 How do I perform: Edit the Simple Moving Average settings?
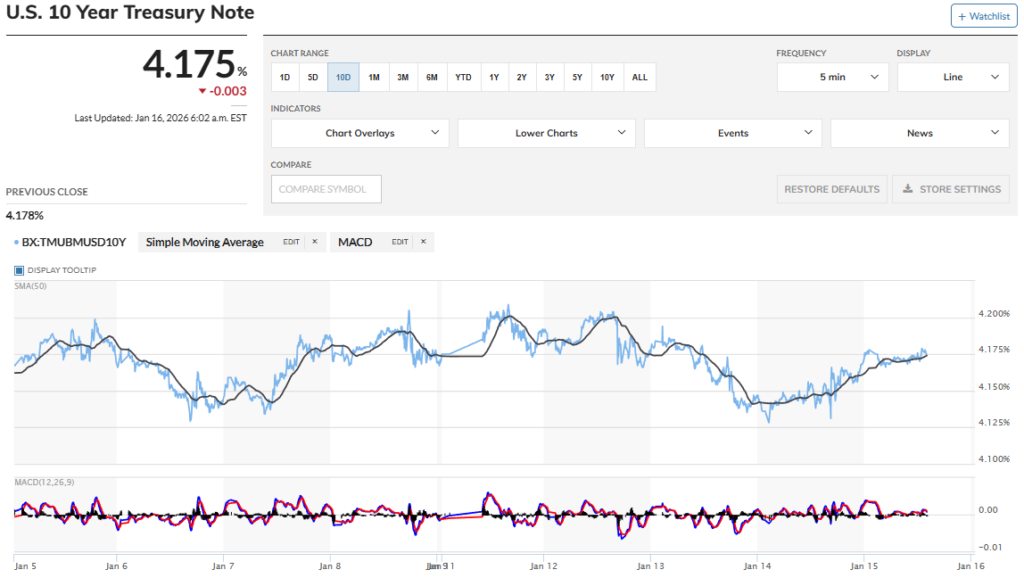[291, 242]
